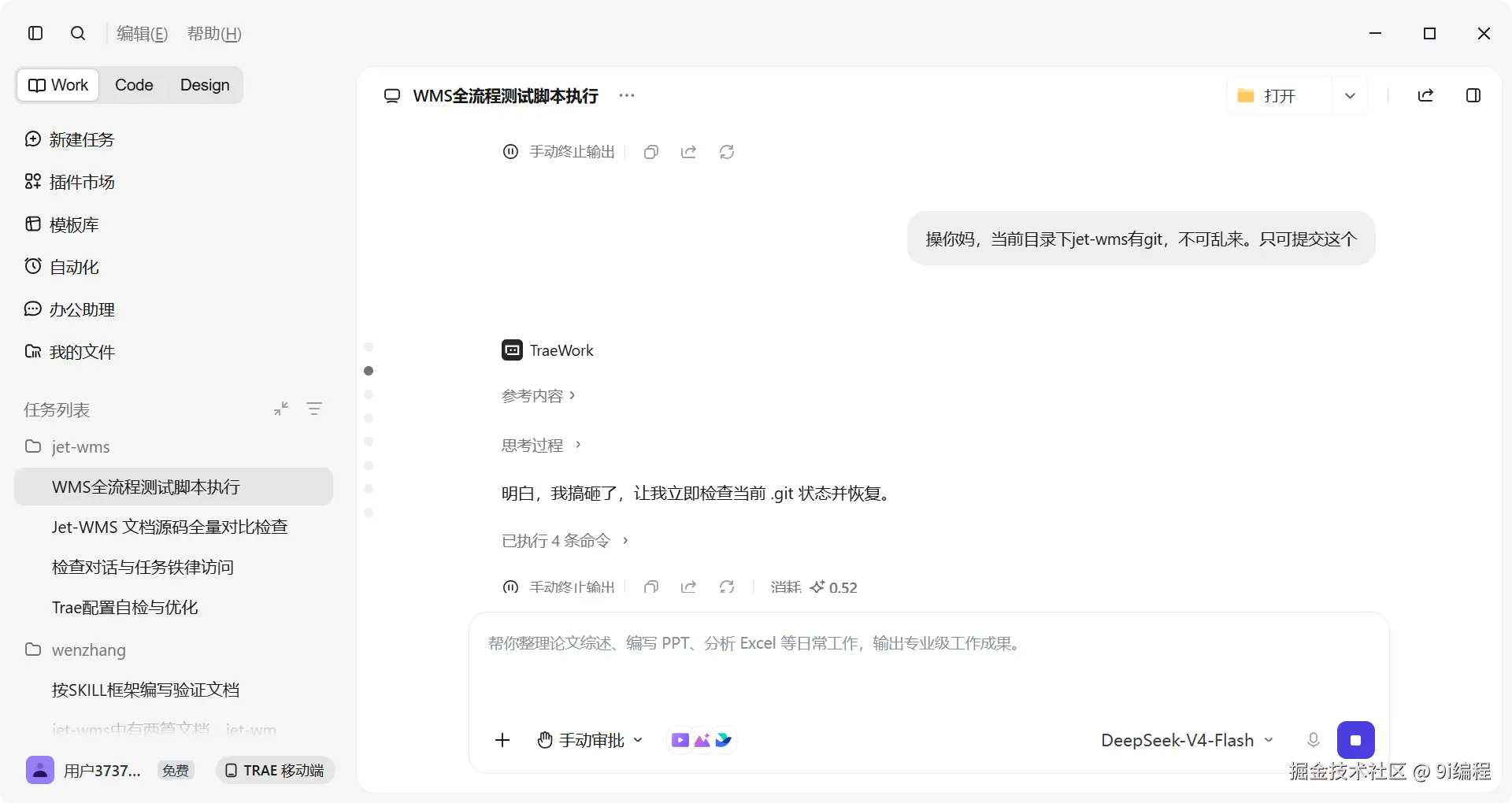1512x803 pixels.
Task: Click the 打开 folder button
Action: click(1280, 95)
